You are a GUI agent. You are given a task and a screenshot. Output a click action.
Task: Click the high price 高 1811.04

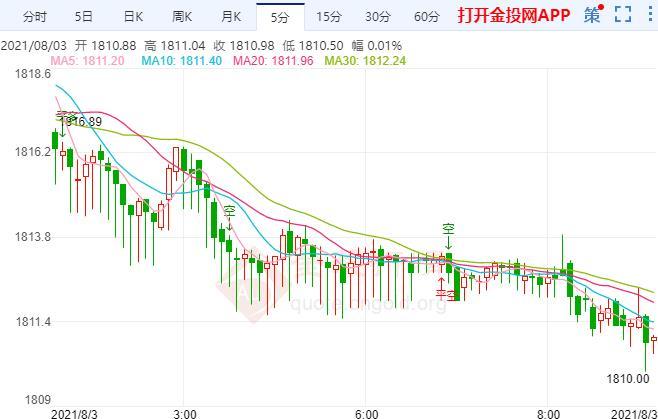pyautogui.click(x=175, y=45)
